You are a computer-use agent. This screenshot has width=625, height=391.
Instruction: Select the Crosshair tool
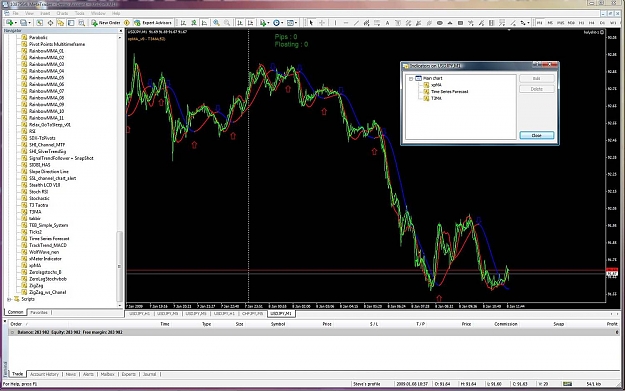click(x=322, y=23)
